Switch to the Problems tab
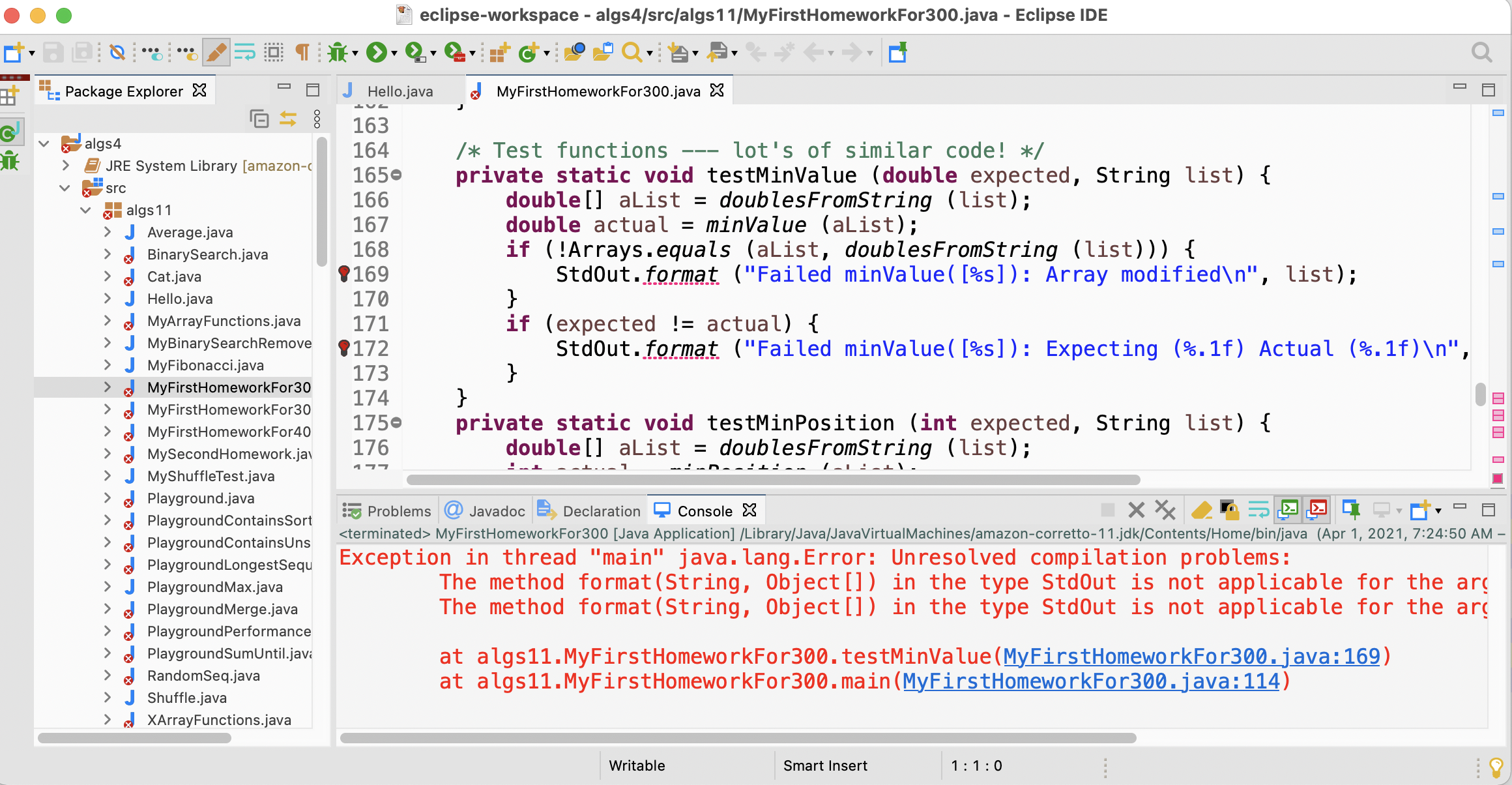The image size is (1512, 785). click(390, 511)
